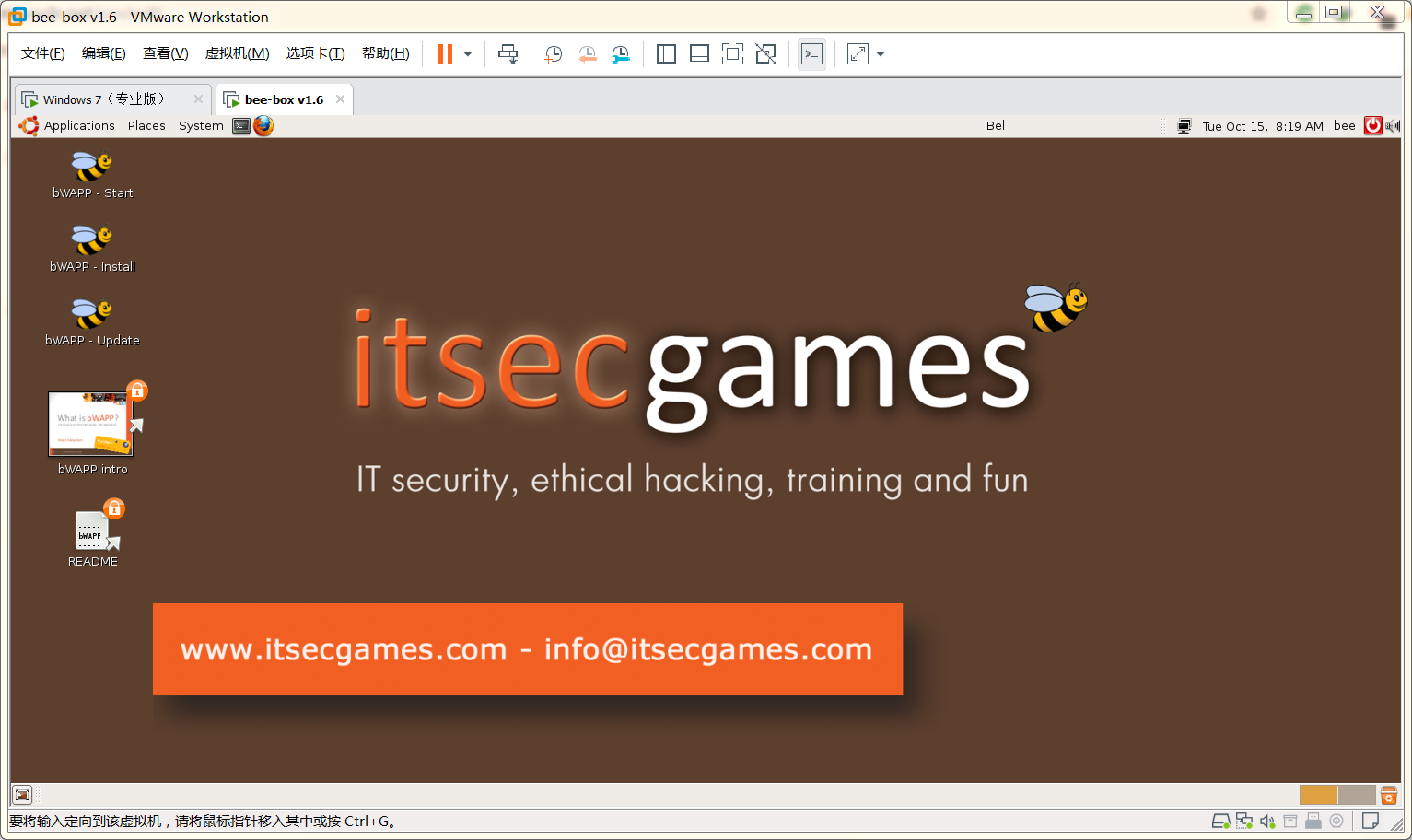Close the Windows 7 tab

[198, 99]
